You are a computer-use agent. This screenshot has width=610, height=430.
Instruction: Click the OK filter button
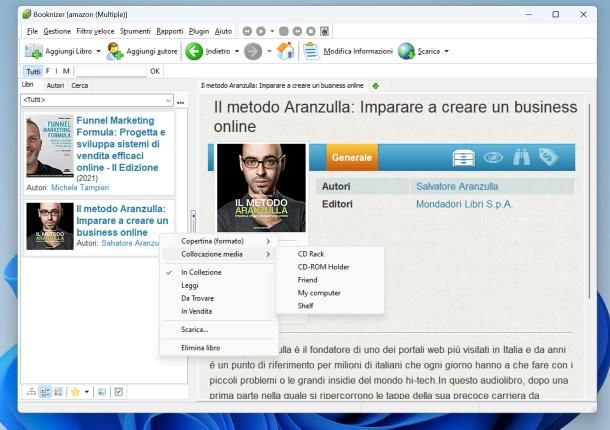(x=155, y=71)
